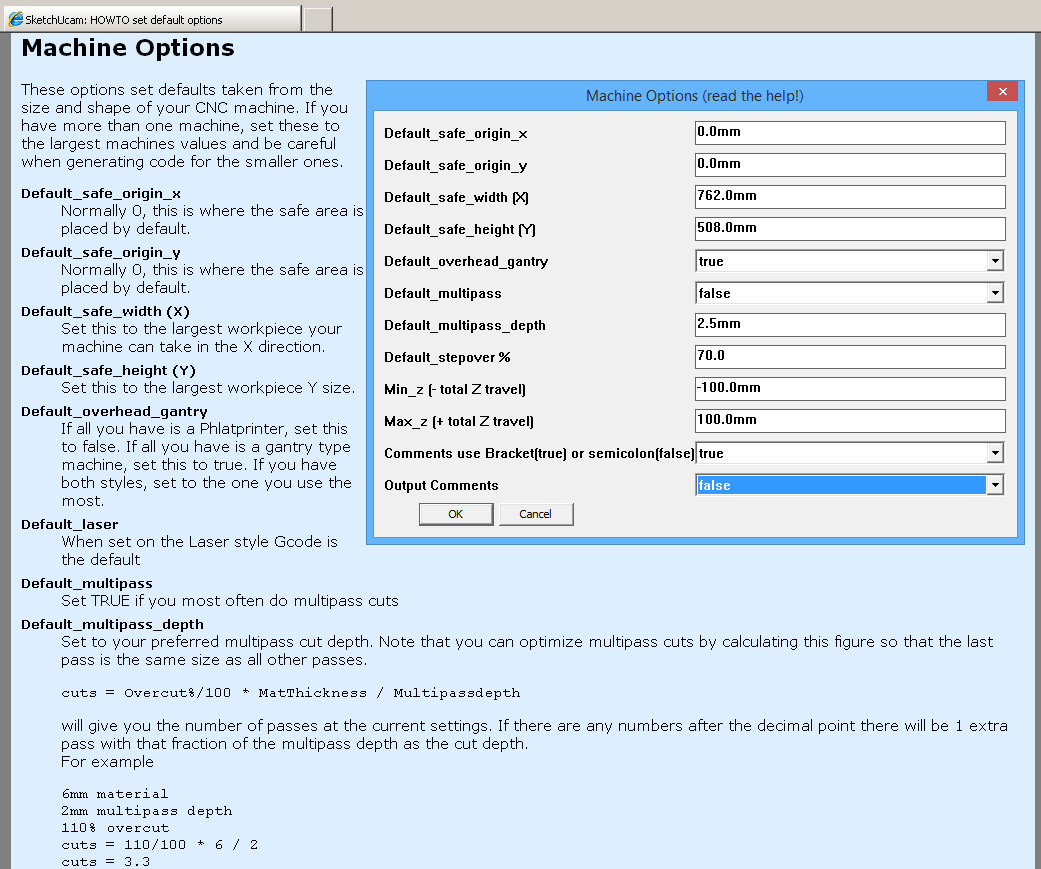This screenshot has width=1041, height=869.
Task: Open the Output Comments dropdown arrow
Action: (995, 486)
